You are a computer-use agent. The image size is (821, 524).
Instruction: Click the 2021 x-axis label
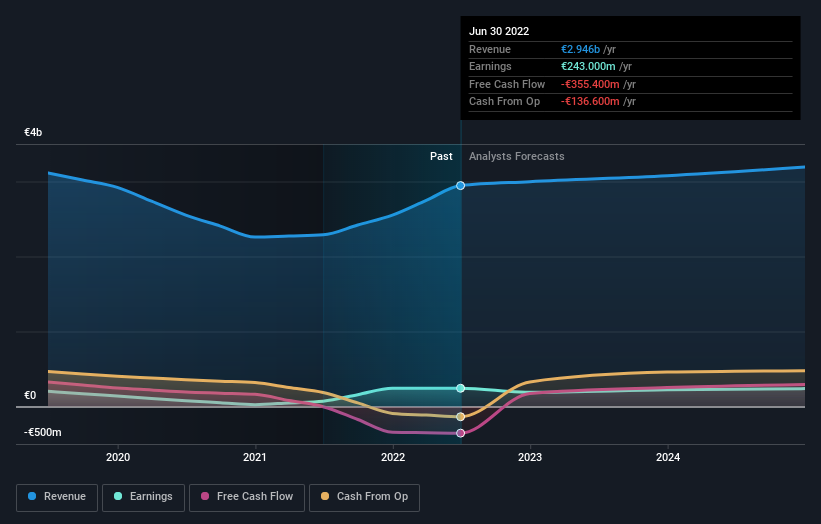[x=255, y=457]
